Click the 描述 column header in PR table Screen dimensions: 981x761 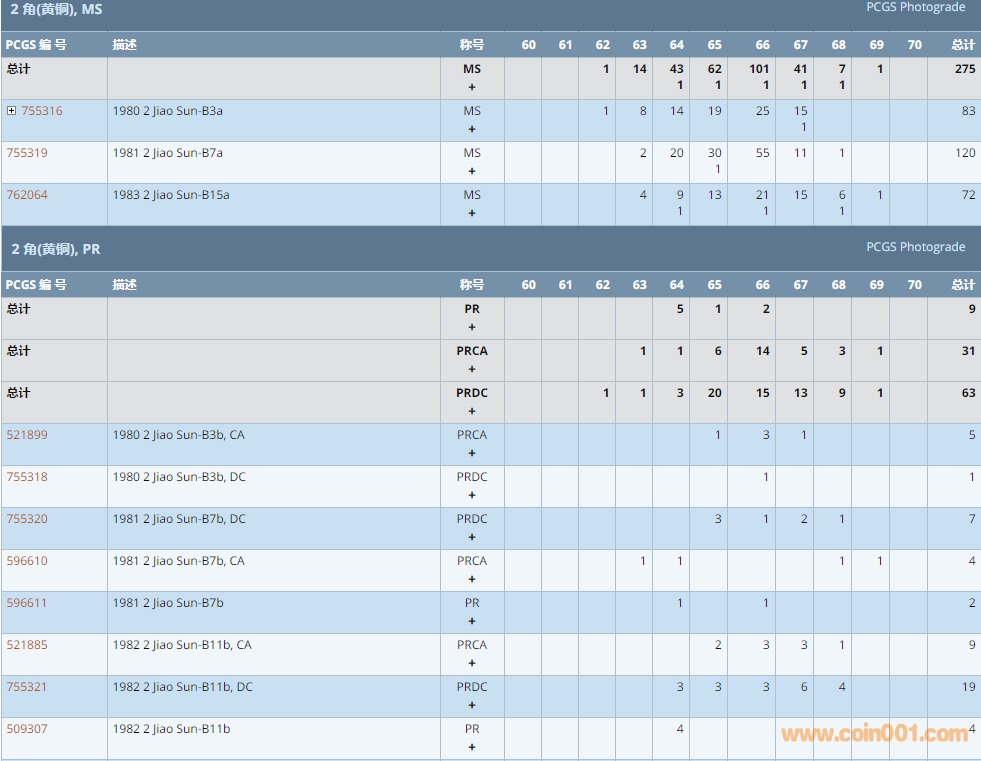tap(125, 285)
